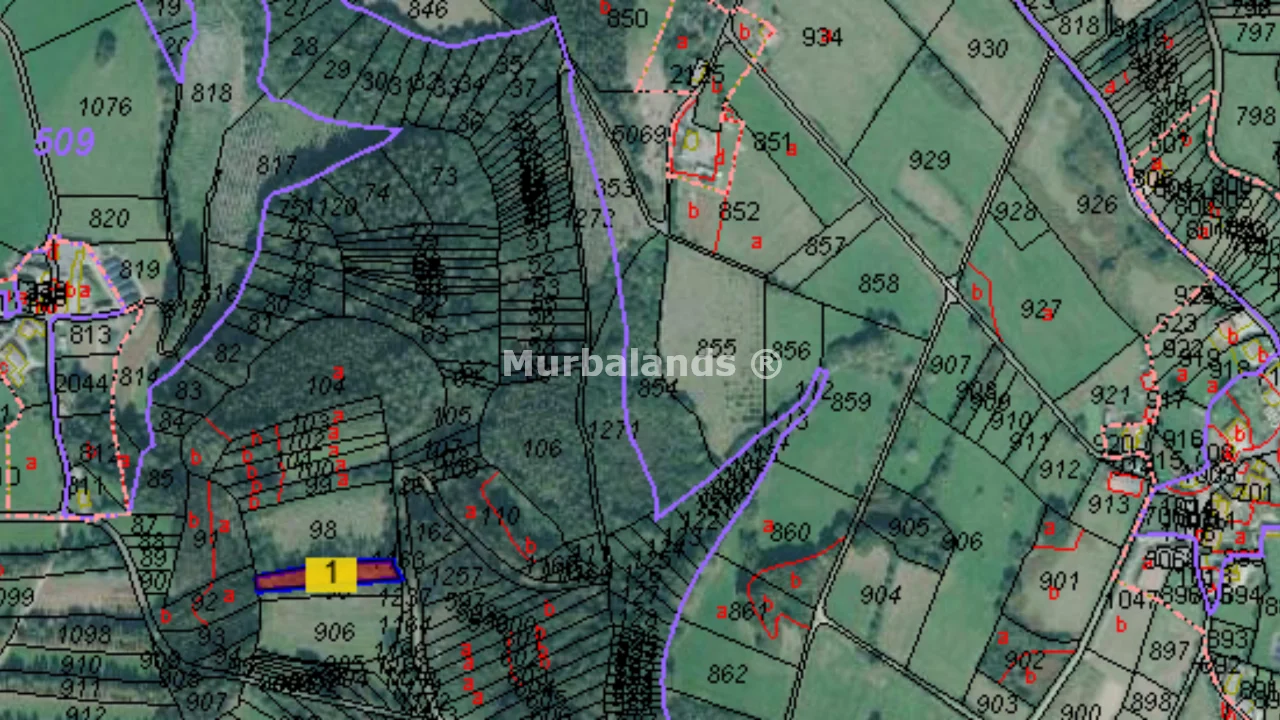The height and width of the screenshot is (720, 1280).
Task: Click parcel number 930
Action: point(986,48)
